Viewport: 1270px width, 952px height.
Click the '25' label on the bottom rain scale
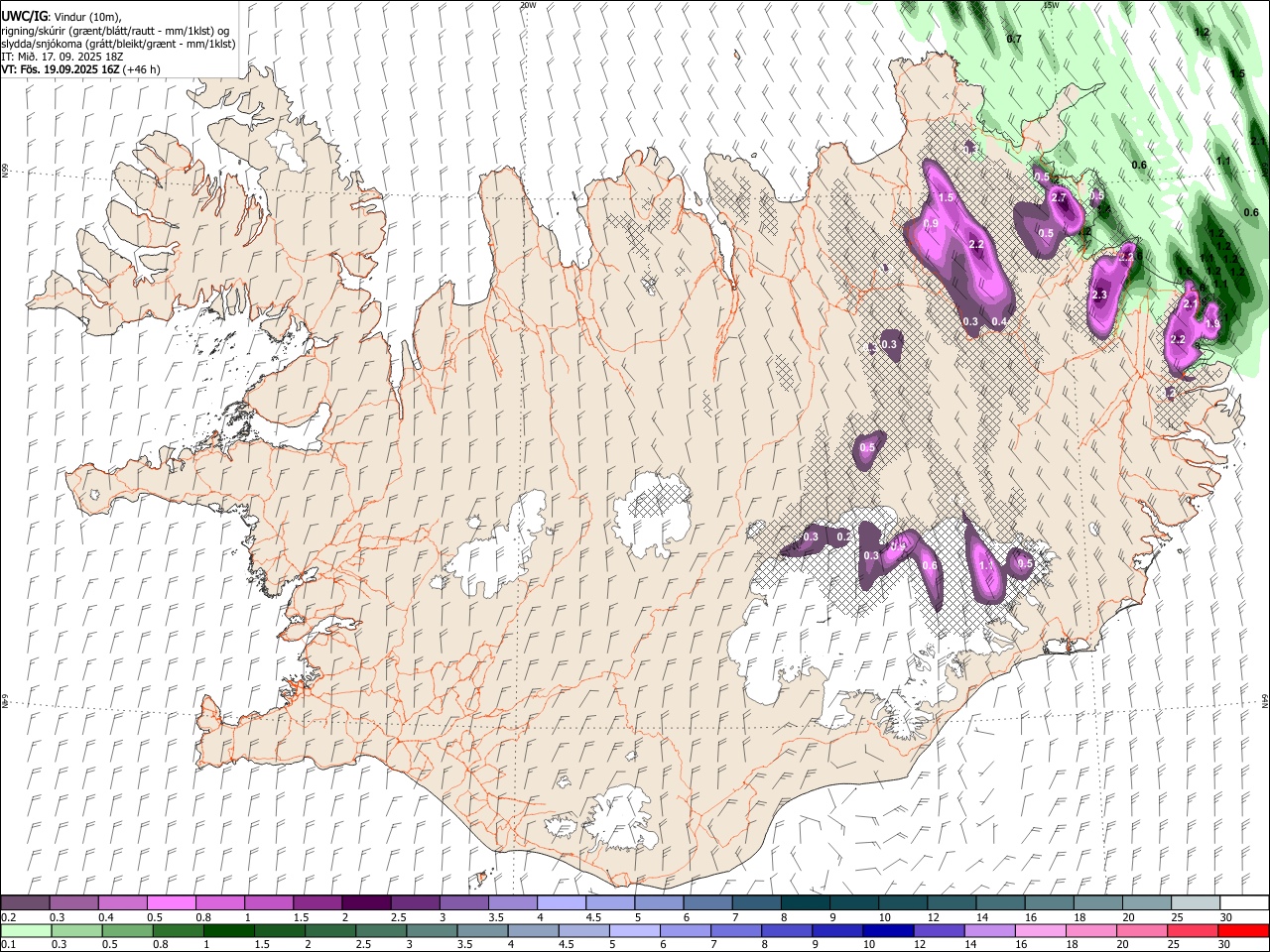coord(1173,944)
